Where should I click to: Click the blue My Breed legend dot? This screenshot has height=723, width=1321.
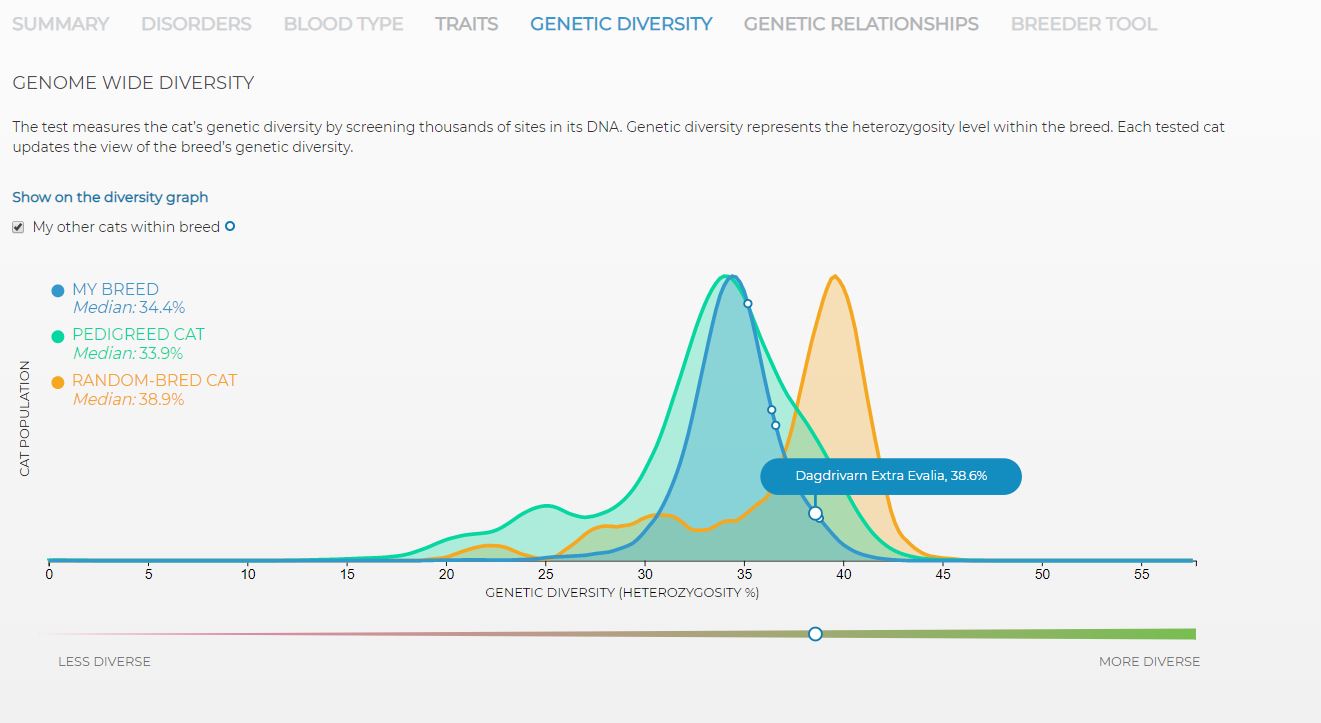[x=58, y=291]
